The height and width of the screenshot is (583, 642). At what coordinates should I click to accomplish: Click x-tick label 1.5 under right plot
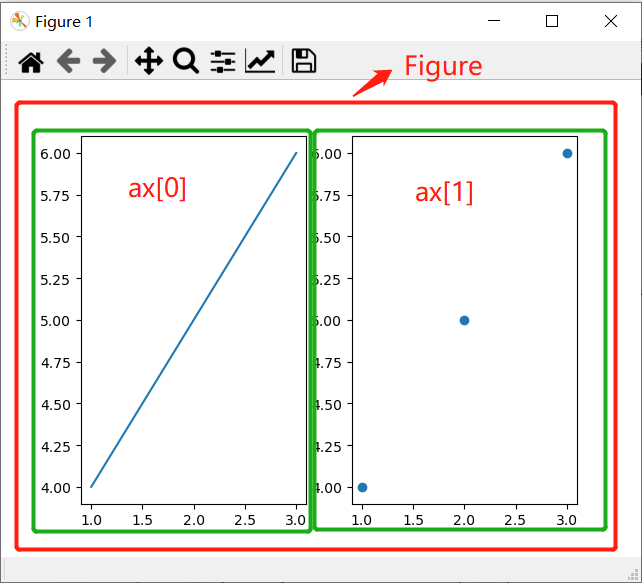click(413, 520)
